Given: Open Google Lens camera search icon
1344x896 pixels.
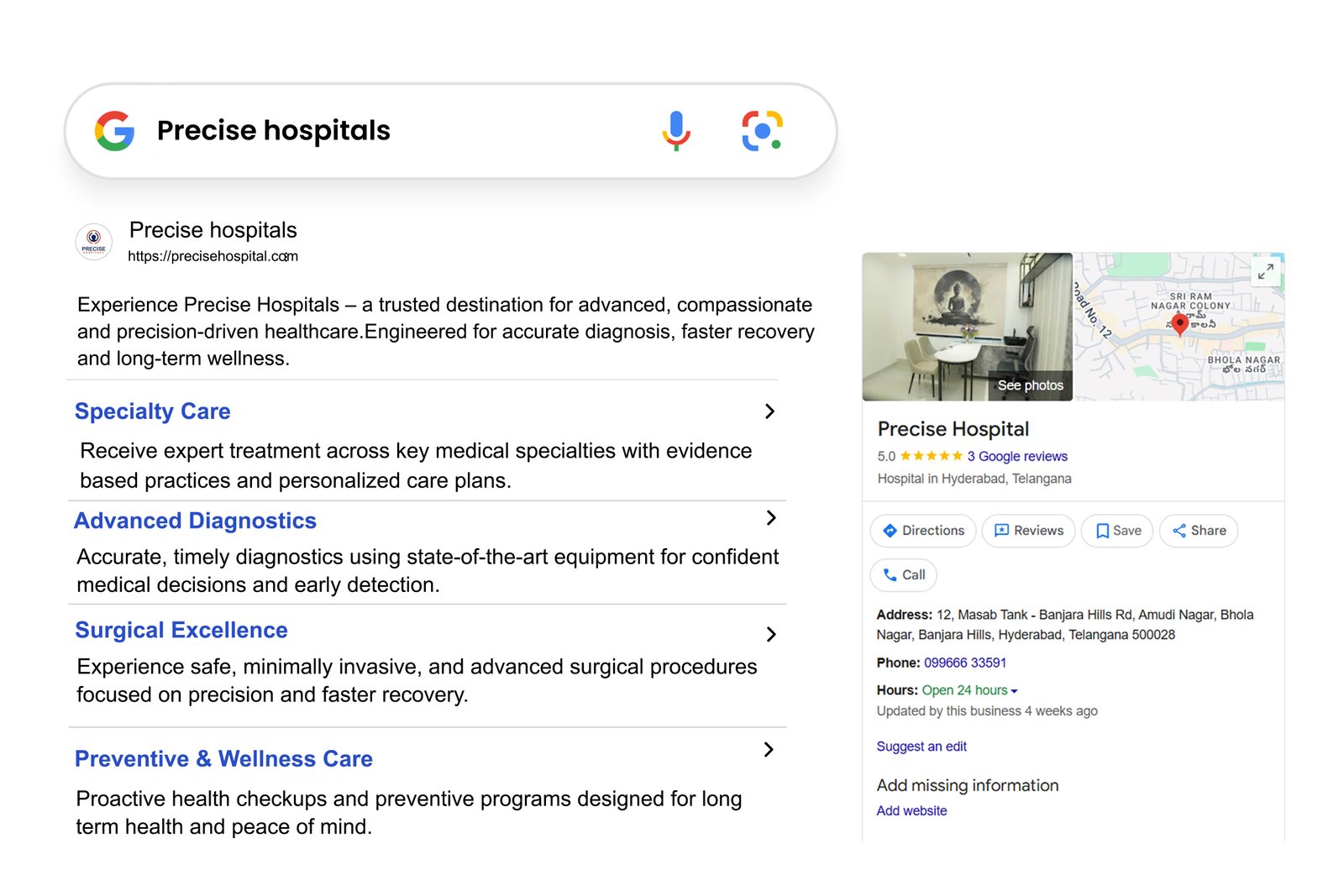Looking at the screenshot, I should coord(762,131).
